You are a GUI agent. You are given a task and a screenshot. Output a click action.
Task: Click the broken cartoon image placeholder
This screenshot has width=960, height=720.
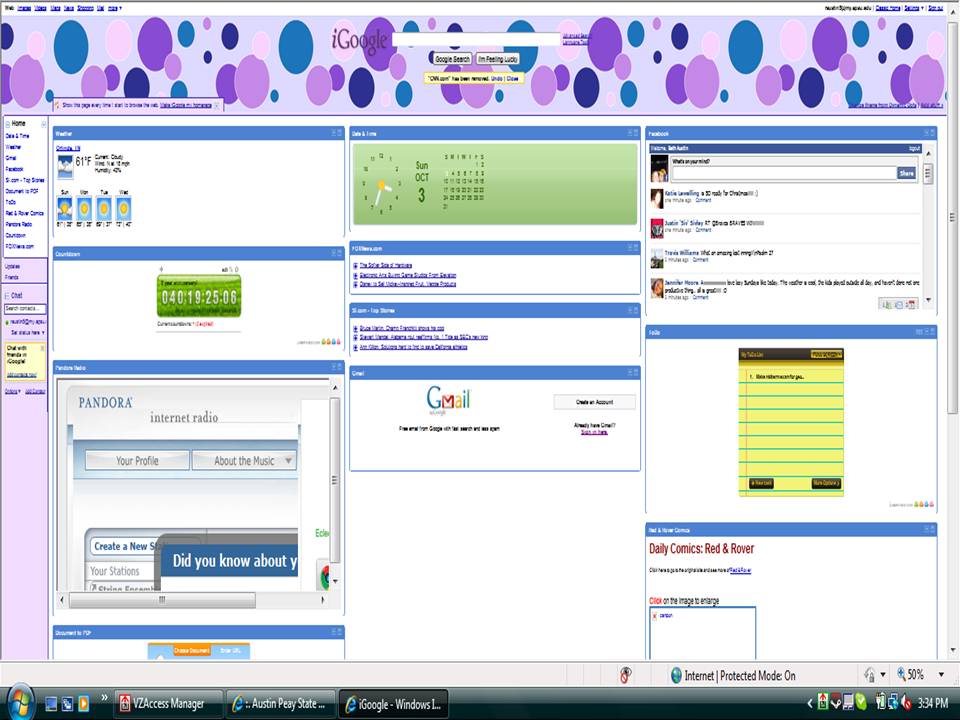point(702,632)
